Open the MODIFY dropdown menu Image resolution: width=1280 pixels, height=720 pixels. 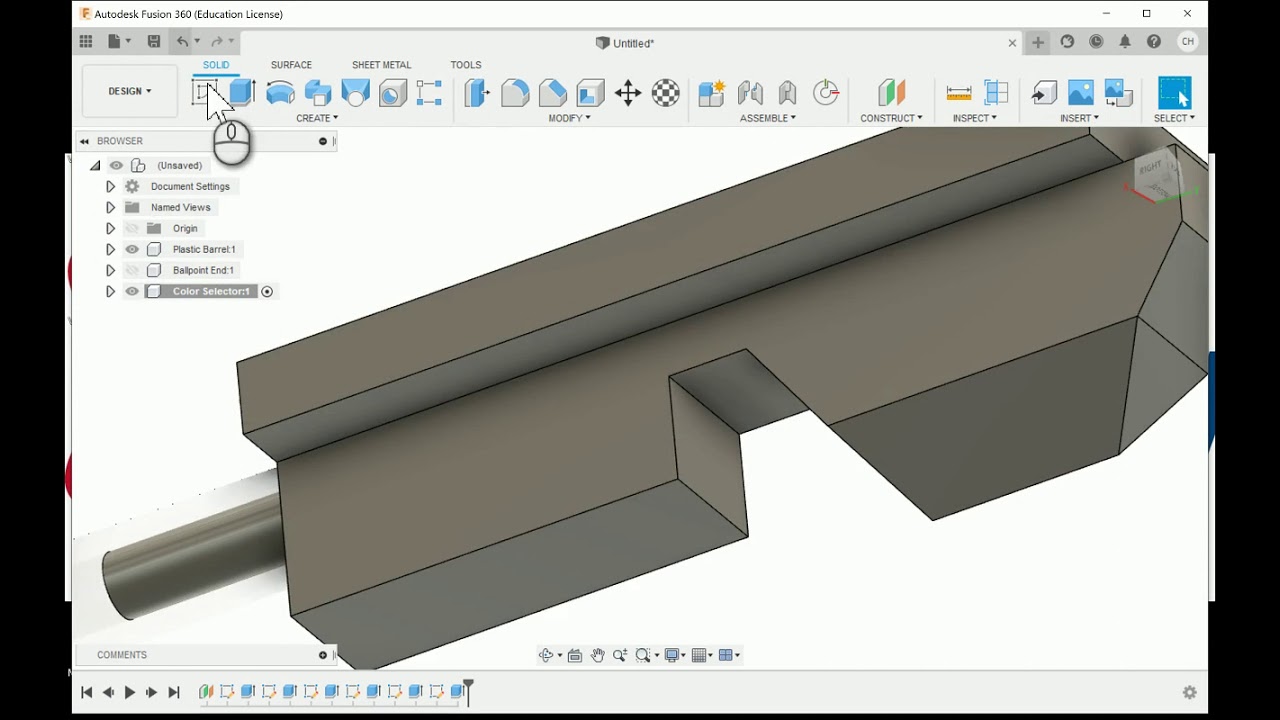[570, 118]
